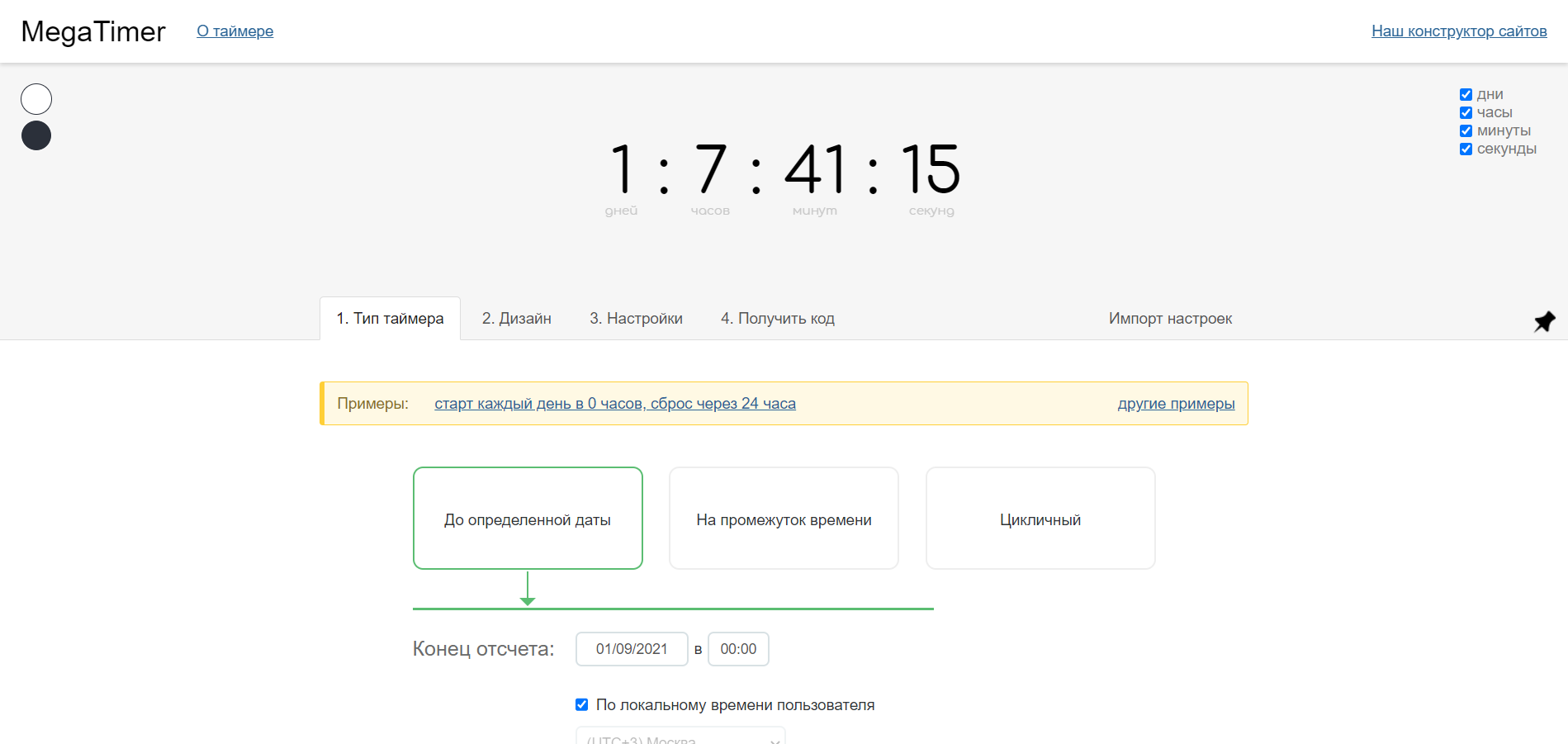Disable the "минуты" checkbox
This screenshot has height=744, width=1568.
pyautogui.click(x=1466, y=131)
